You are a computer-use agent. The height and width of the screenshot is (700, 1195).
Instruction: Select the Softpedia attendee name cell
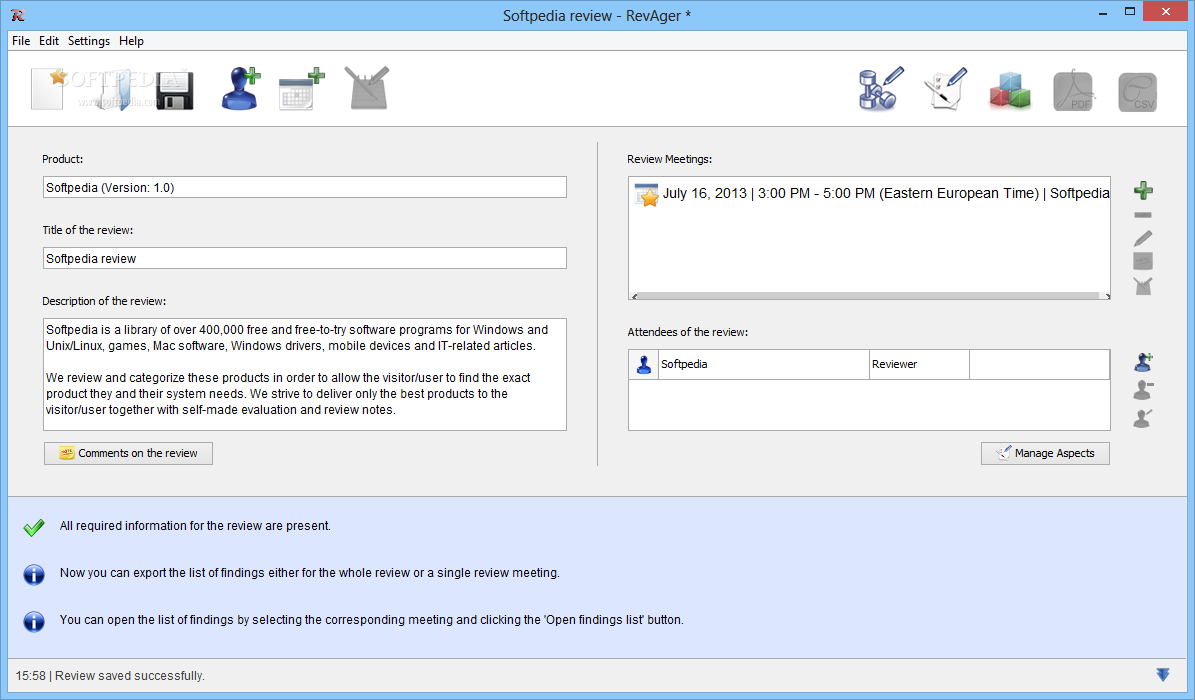click(764, 364)
